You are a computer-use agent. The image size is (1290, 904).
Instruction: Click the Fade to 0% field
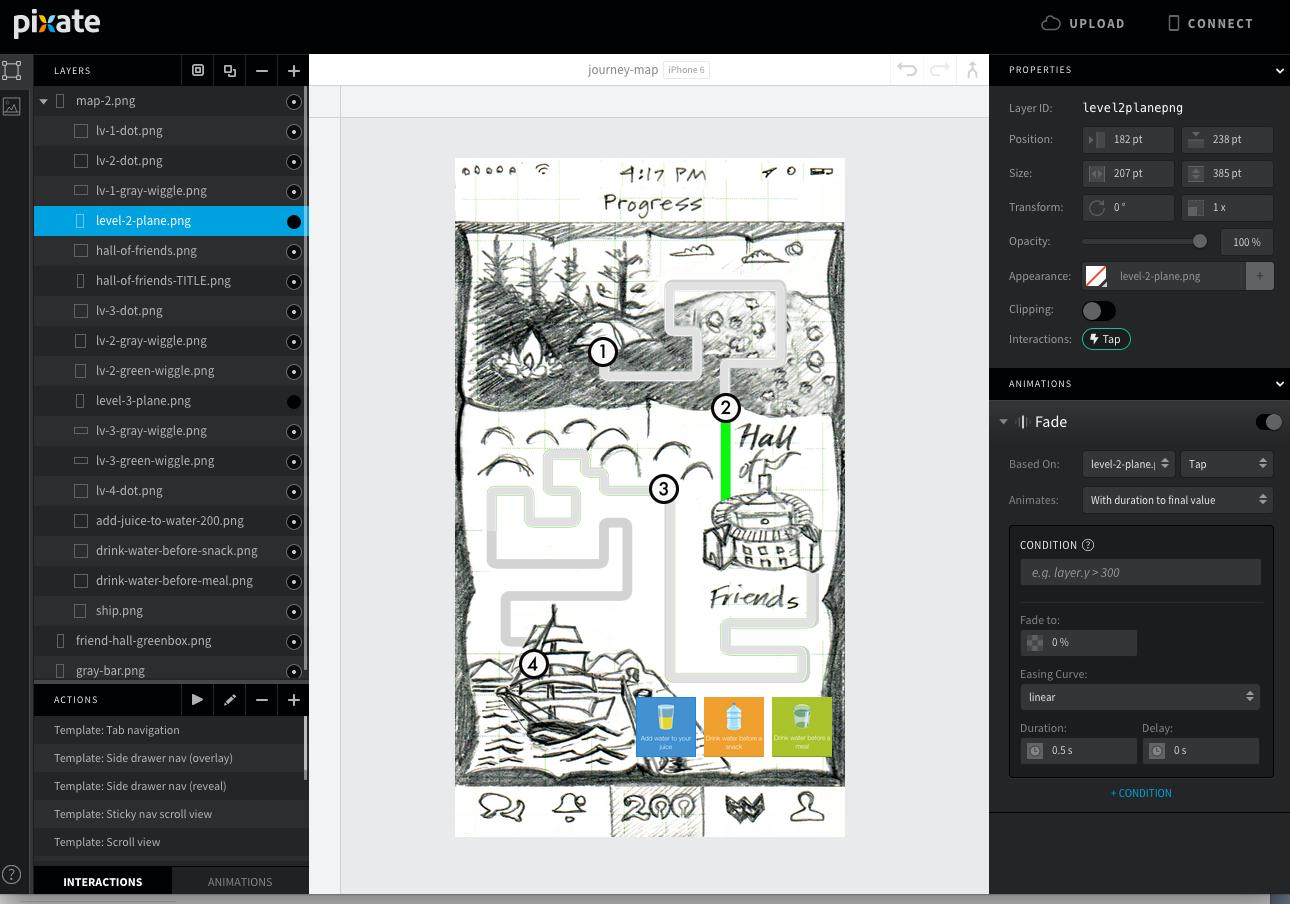tap(1078, 643)
